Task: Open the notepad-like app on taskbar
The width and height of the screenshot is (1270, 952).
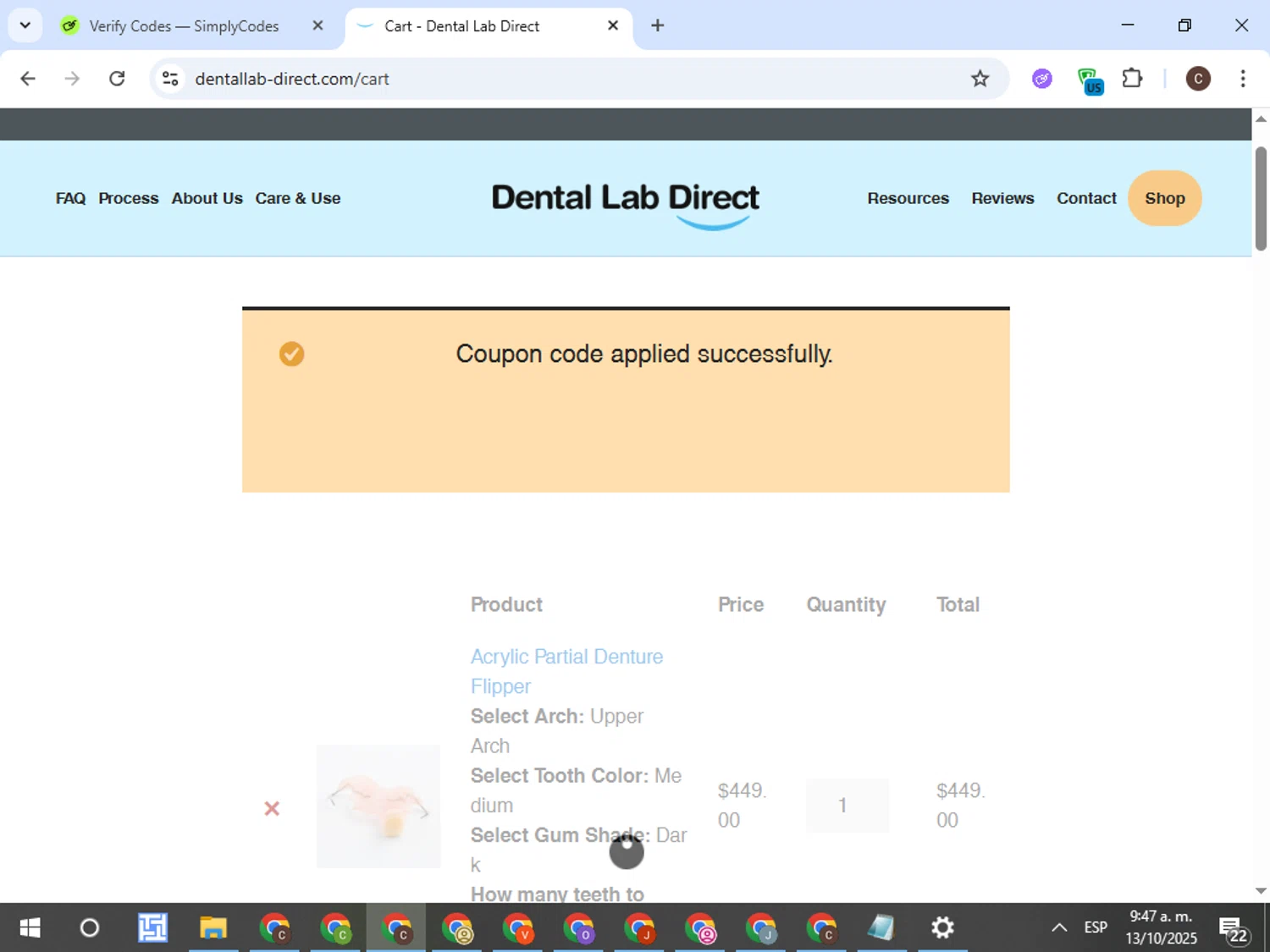Action: point(881,927)
